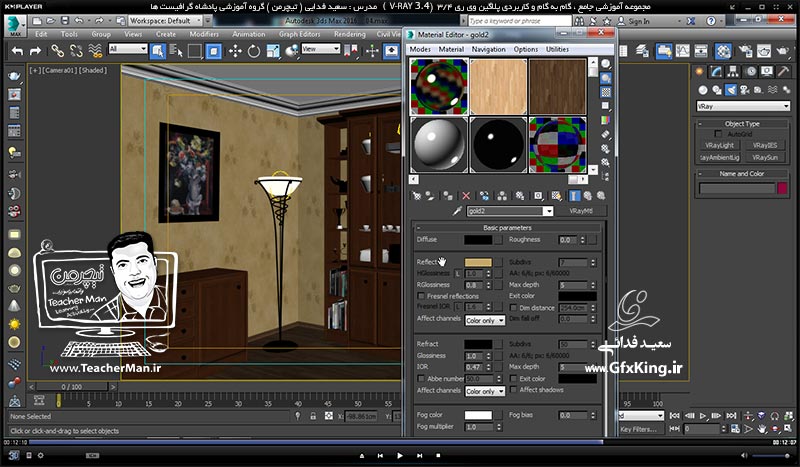800x467 pixels.
Task: Open Render Setup teapot icon
Action: click(745, 51)
